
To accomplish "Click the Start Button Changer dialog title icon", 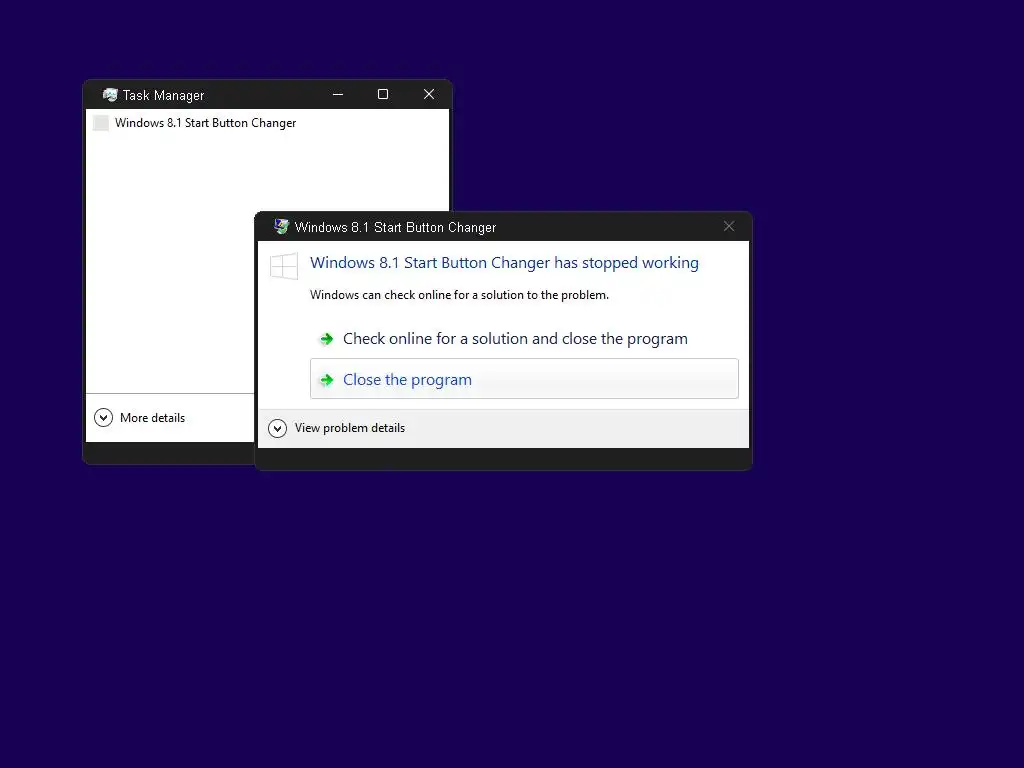I will tap(281, 227).
